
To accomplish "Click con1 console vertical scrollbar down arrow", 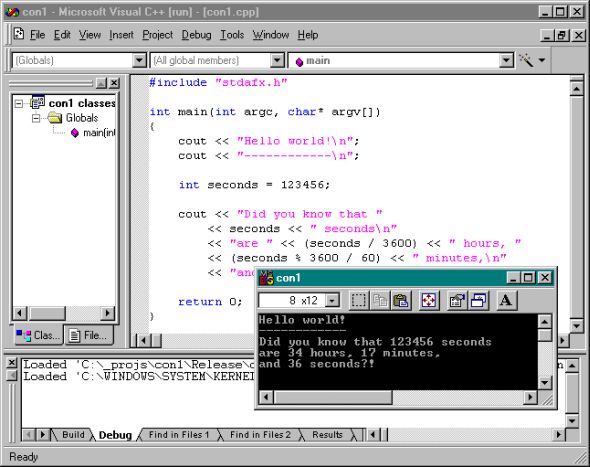I will 545,383.
